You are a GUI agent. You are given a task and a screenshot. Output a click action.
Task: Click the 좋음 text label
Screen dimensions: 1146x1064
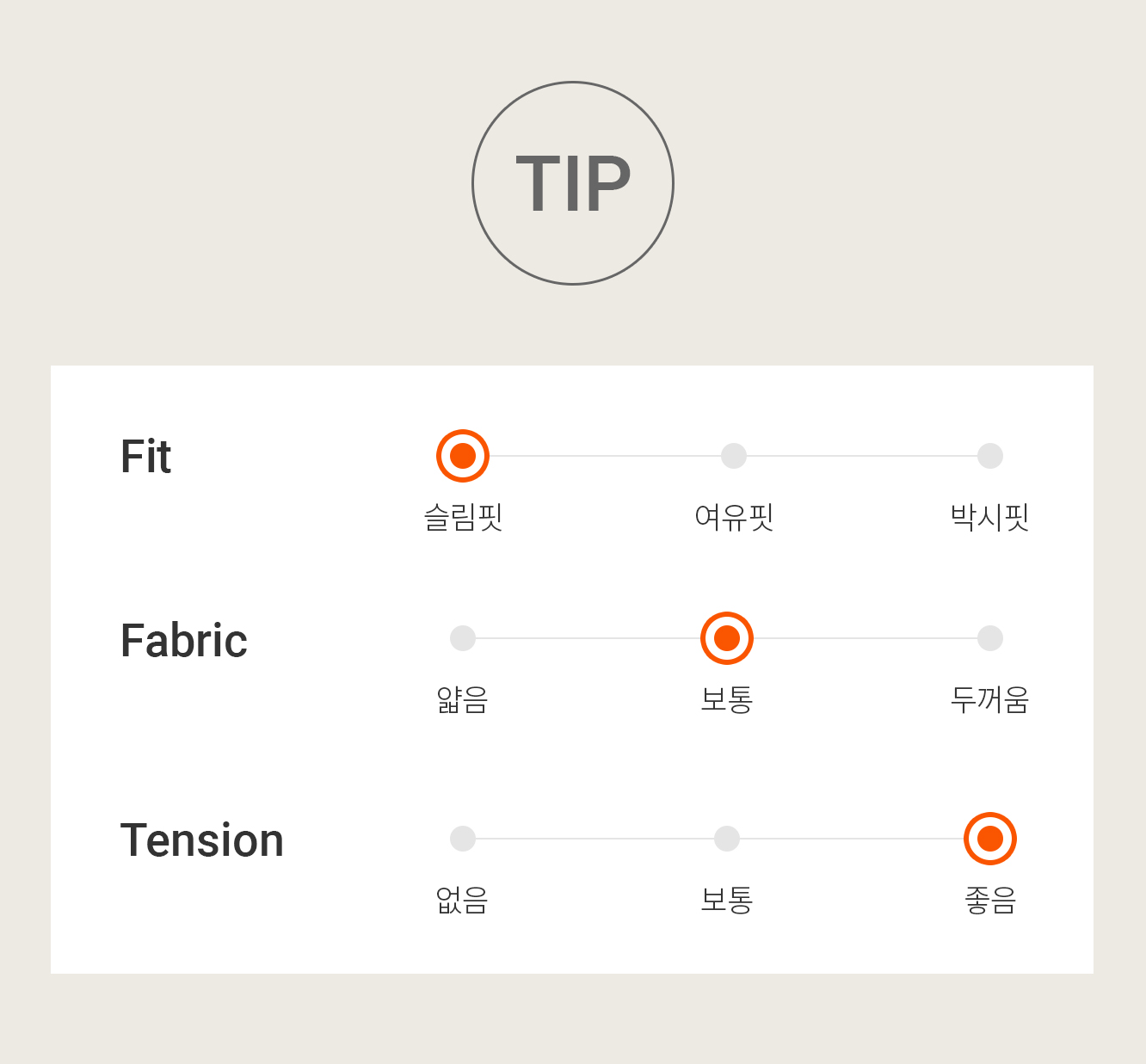[x=990, y=900]
